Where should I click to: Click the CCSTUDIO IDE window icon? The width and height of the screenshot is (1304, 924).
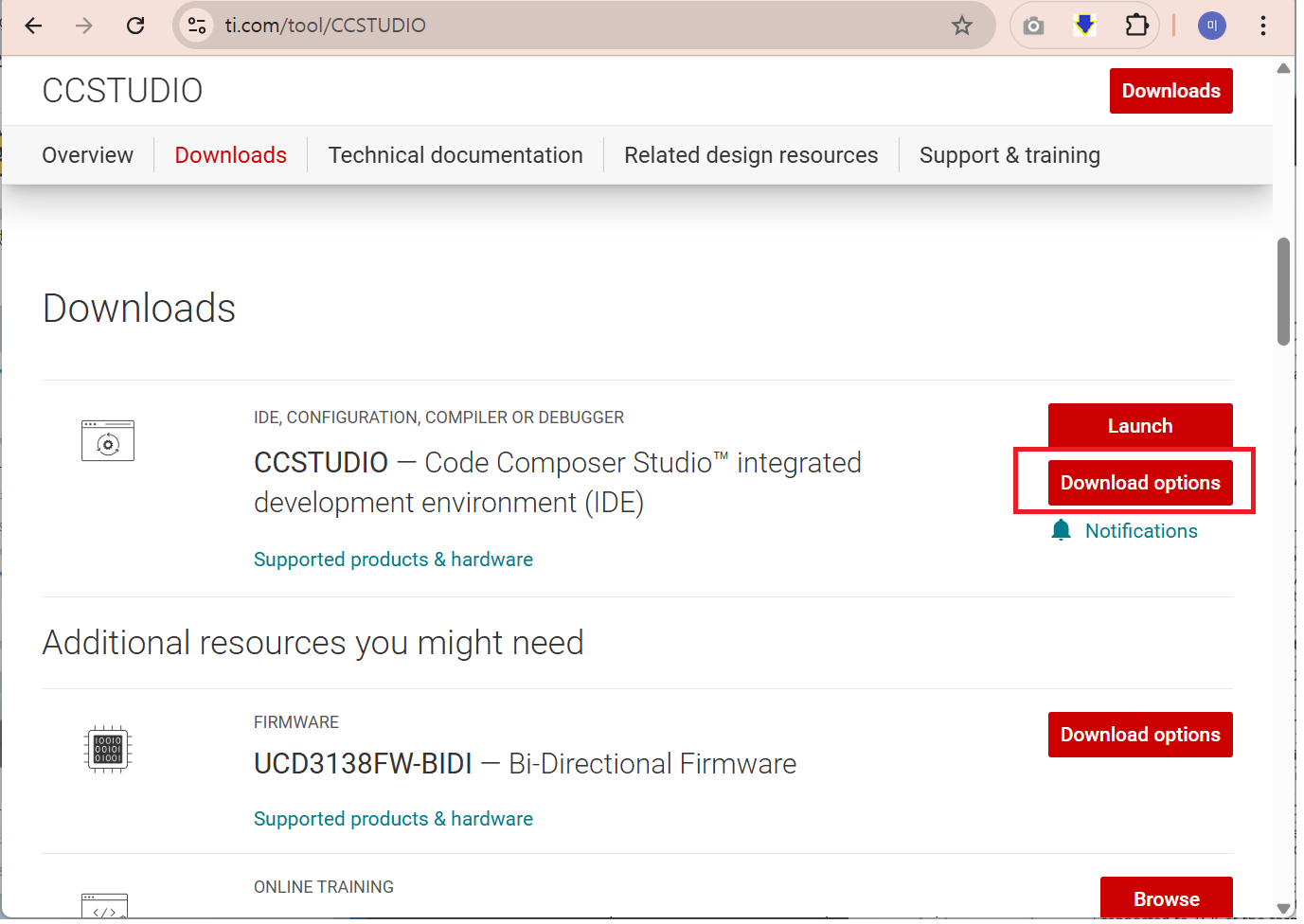click(108, 441)
